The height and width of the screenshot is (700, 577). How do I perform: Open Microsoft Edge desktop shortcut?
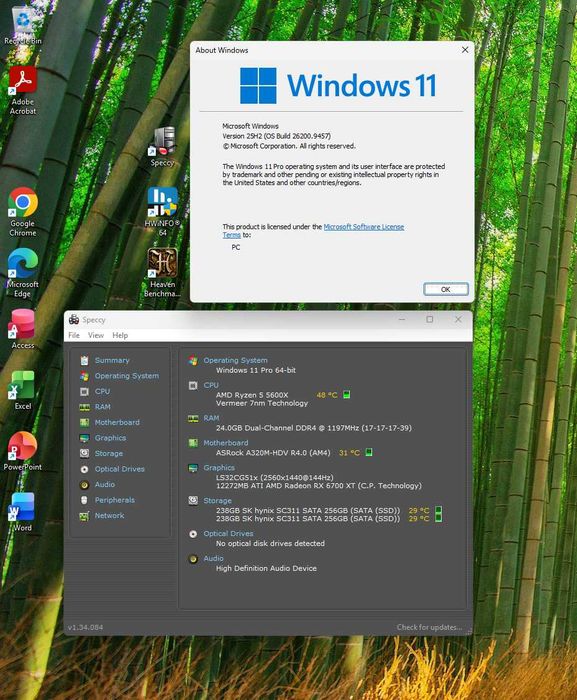22,273
